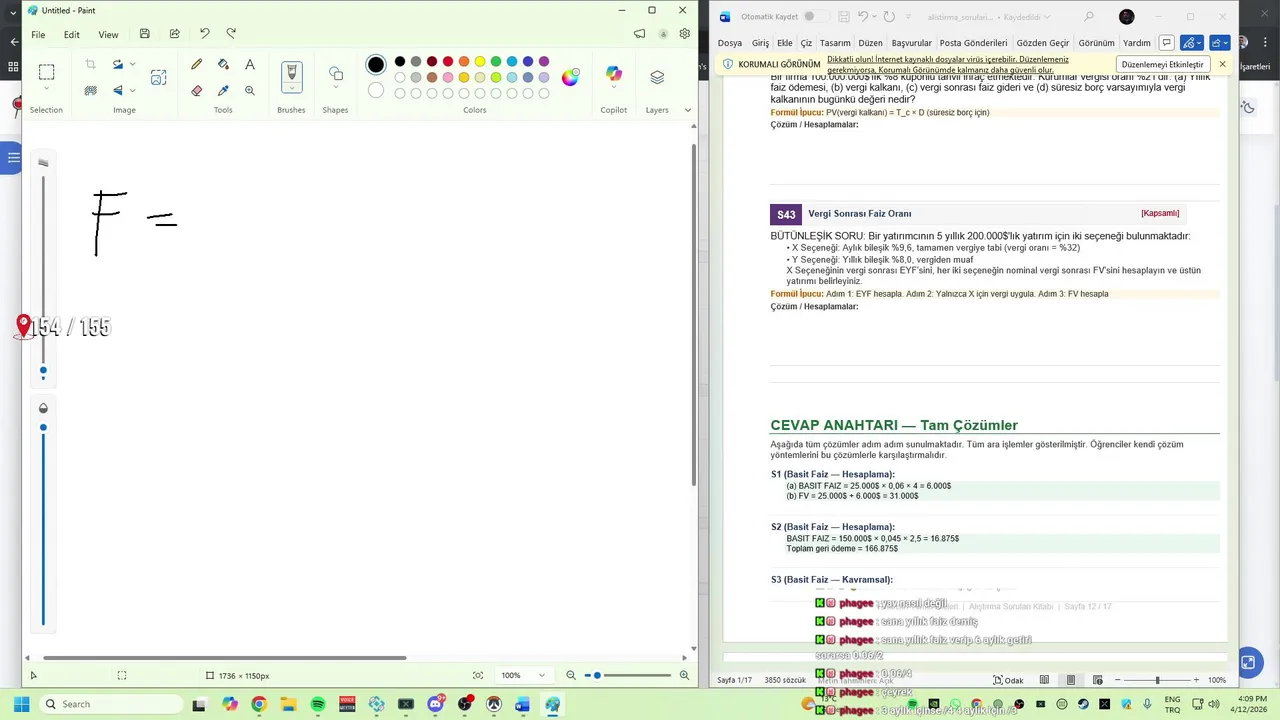The image size is (1280, 720).
Task: Close the Korumalı Görünüm warning bar
Action: 1222,64
